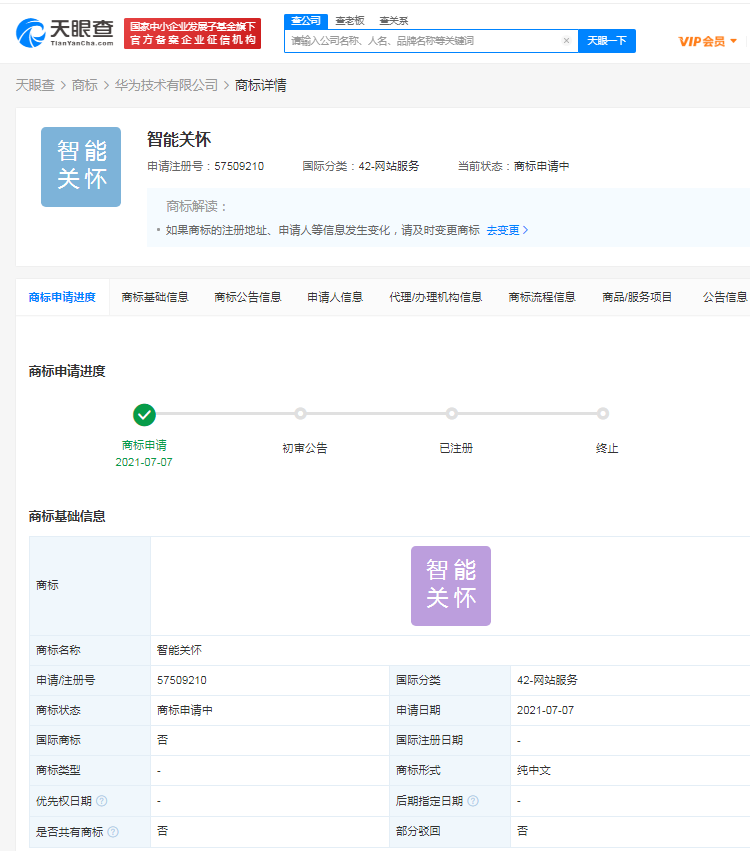Click the 去变更 arrow link
Image resolution: width=750 pixels, height=851 pixels.
point(507,230)
